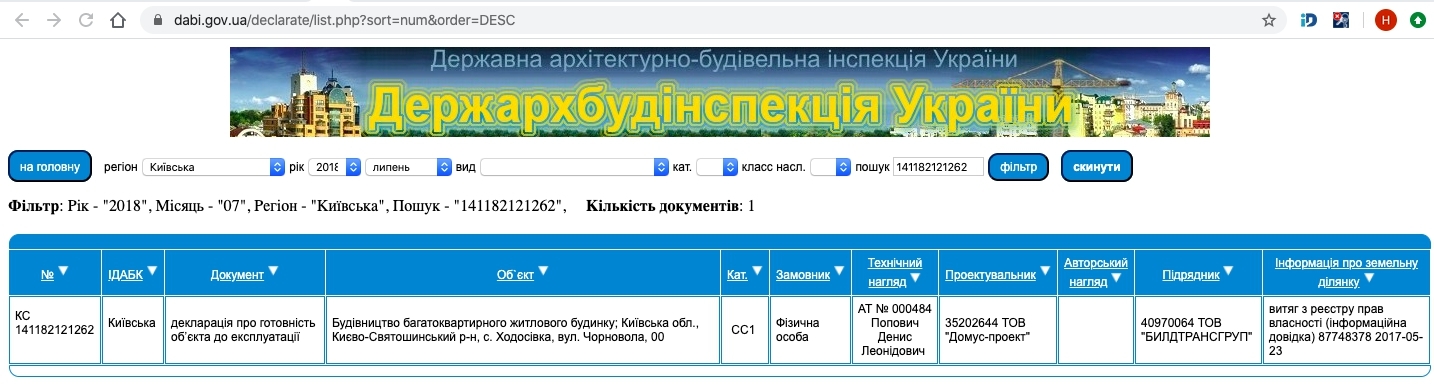Open the регіон dropdown showing Київська

click(213, 167)
